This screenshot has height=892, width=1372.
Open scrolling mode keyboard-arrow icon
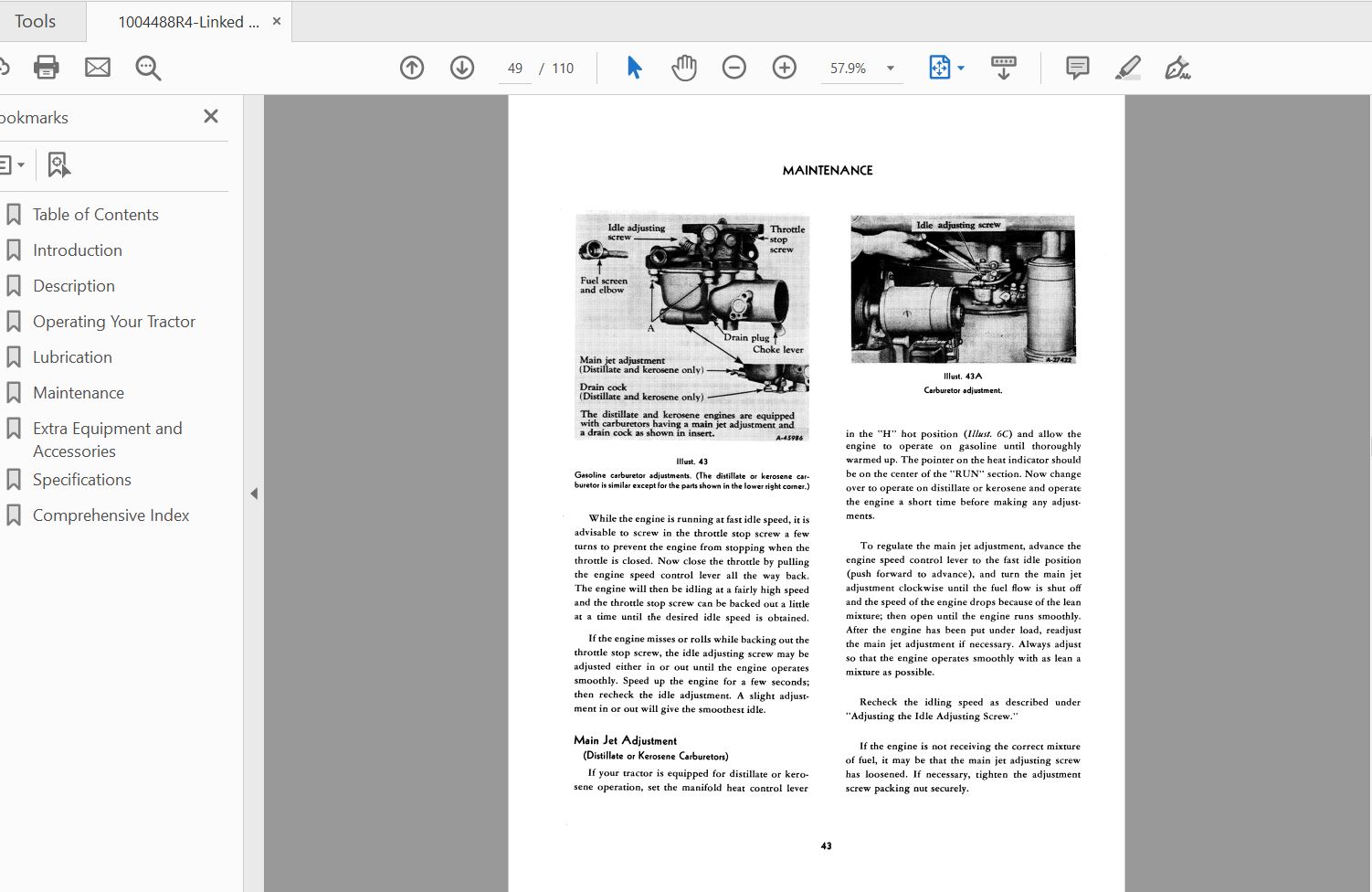1003,68
